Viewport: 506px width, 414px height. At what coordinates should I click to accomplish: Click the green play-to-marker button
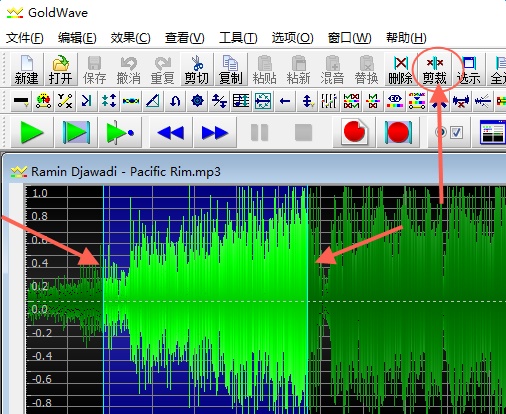point(120,132)
